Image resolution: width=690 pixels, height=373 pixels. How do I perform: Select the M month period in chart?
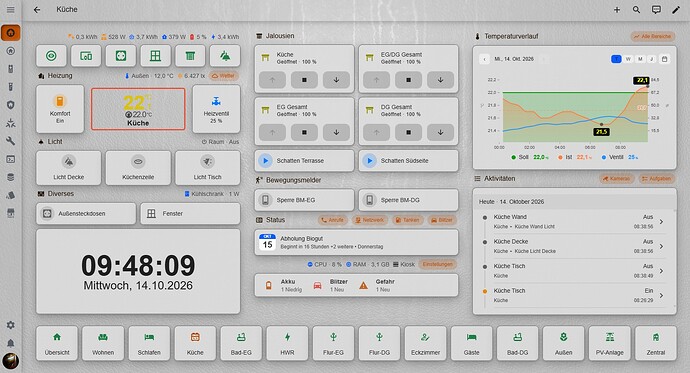[x=640, y=59]
